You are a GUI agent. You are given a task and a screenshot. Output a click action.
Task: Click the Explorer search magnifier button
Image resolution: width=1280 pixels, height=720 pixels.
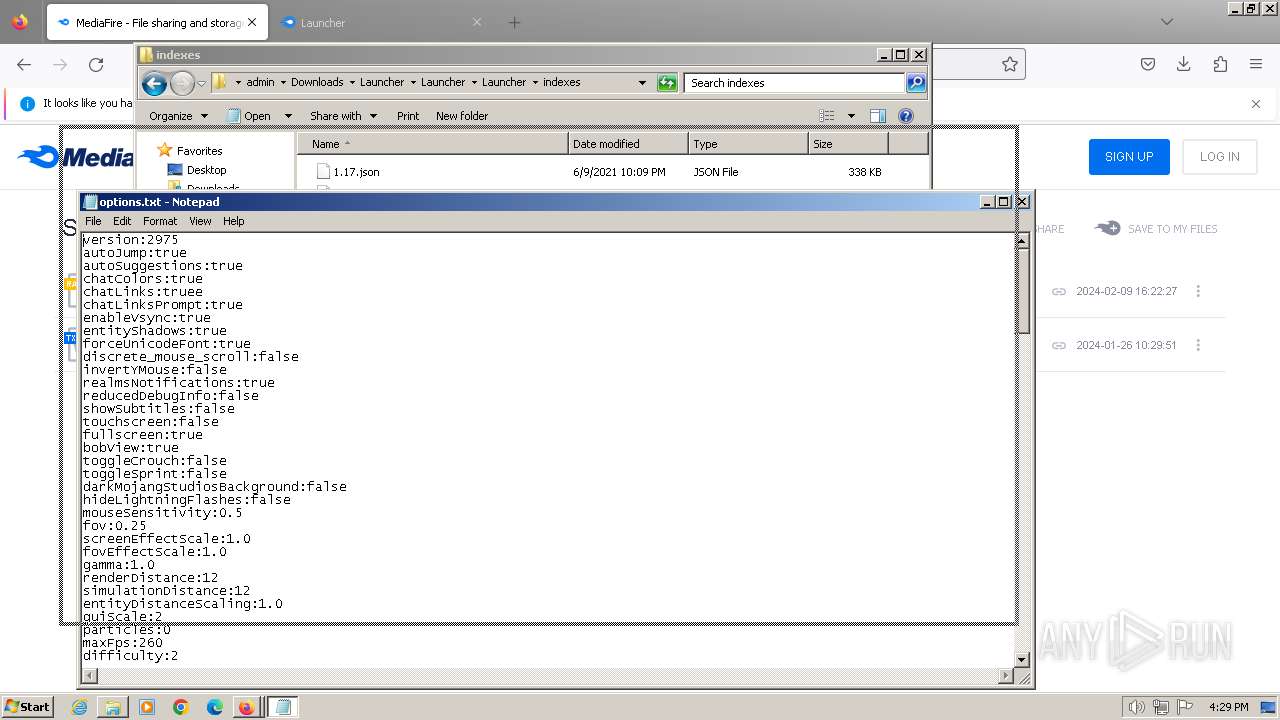[916, 83]
